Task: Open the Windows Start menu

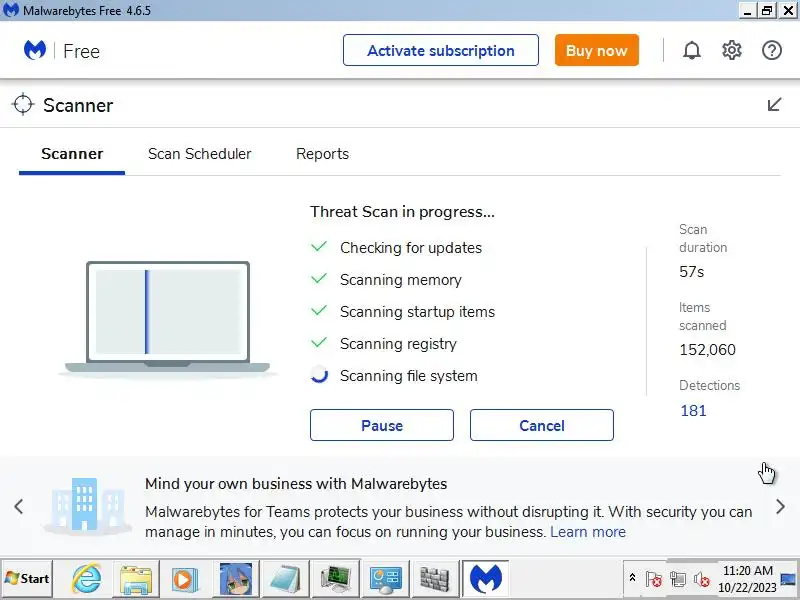Action: (27, 579)
